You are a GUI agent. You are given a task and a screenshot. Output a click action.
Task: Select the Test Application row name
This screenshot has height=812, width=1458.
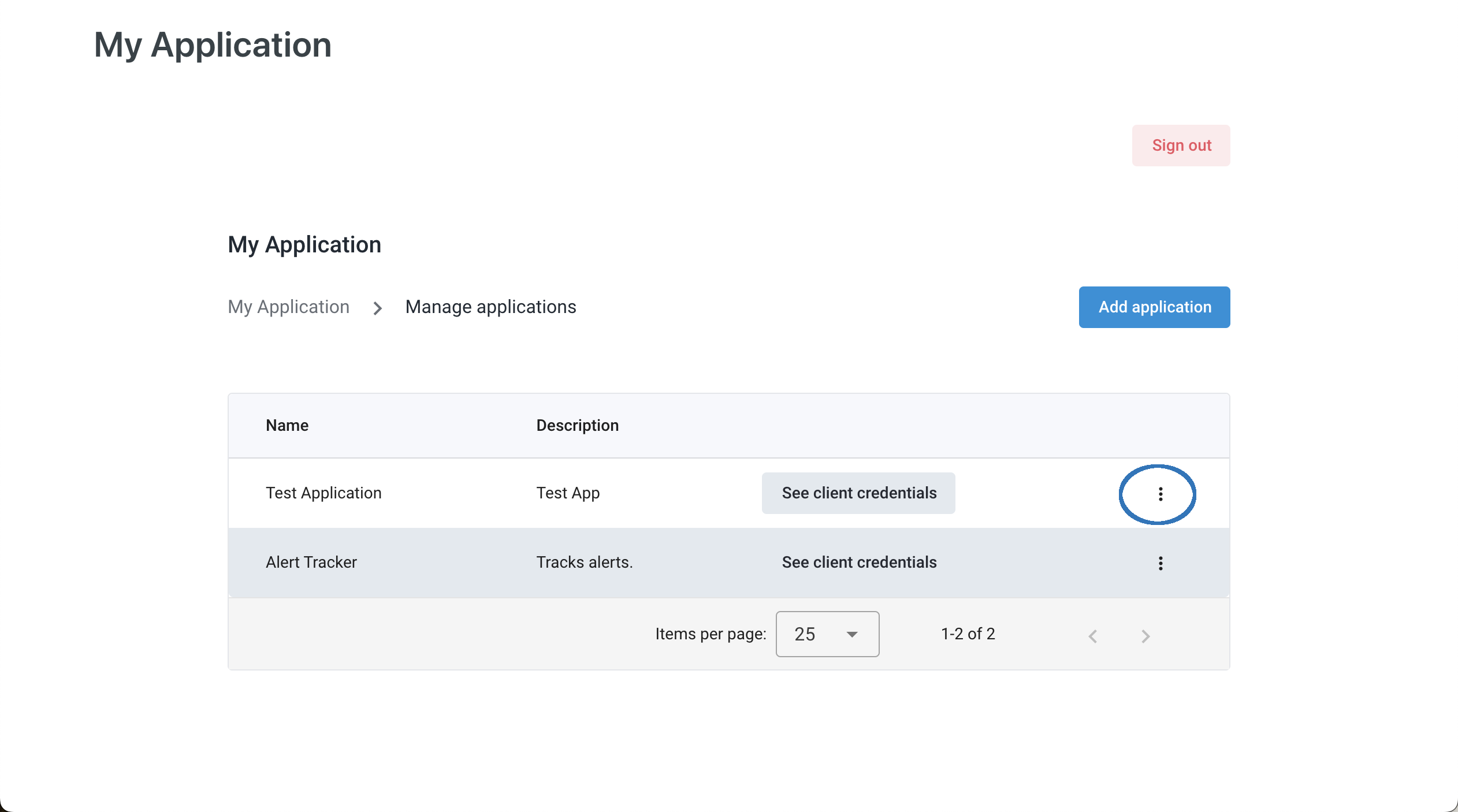(x=323, y=493)
